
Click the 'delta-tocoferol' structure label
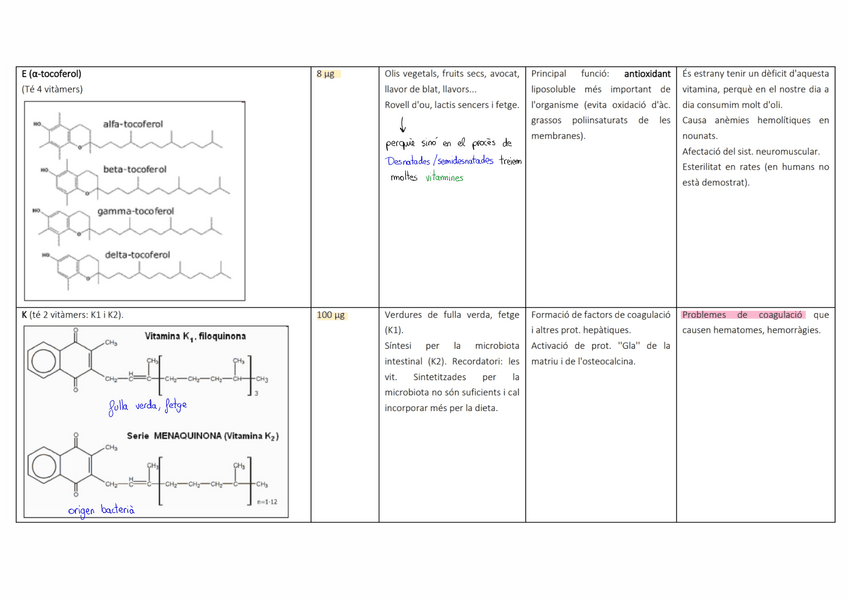click(137, 255)
